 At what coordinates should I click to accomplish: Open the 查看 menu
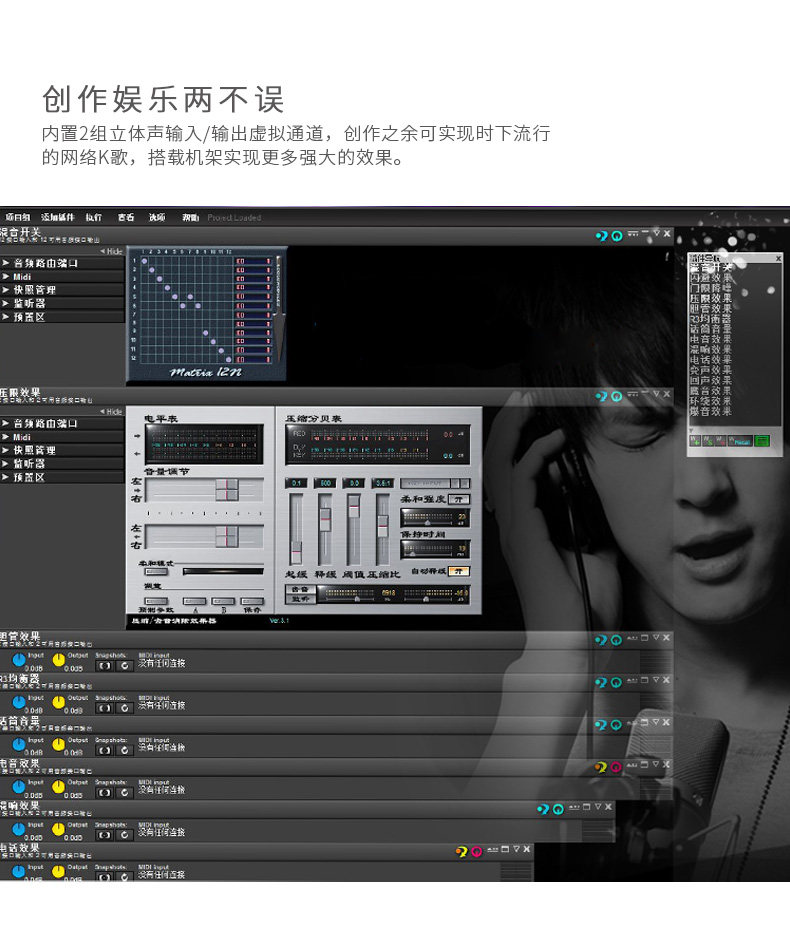(x=125, y=217)
